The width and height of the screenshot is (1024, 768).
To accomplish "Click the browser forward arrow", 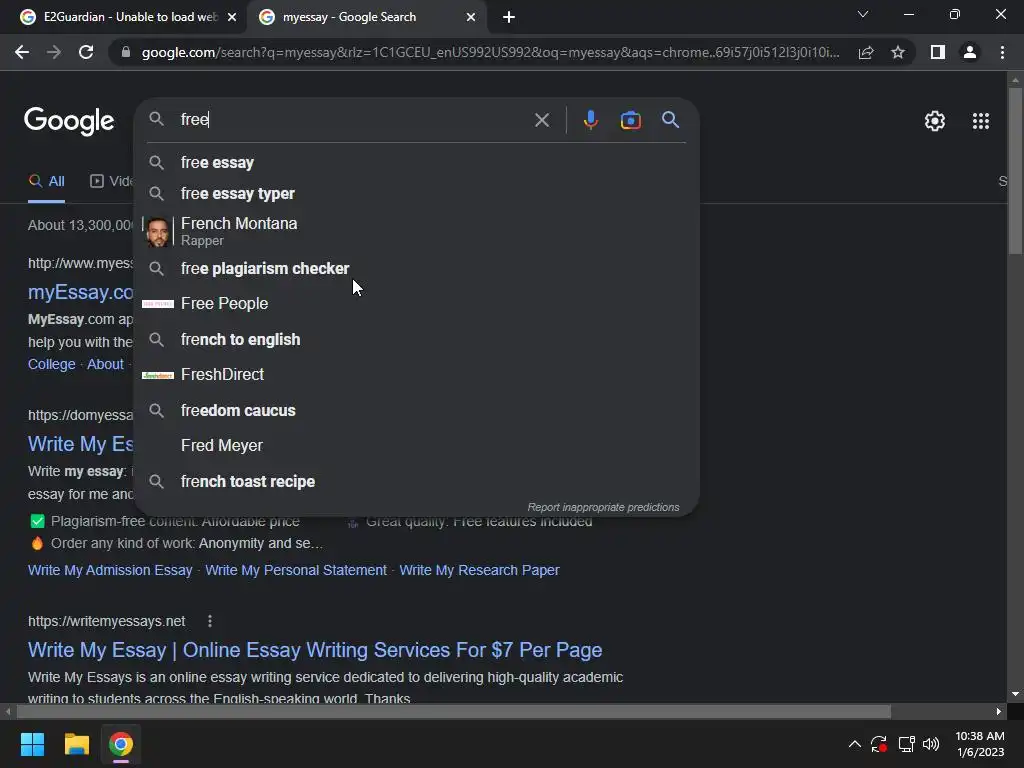I will tap(54, 52).
